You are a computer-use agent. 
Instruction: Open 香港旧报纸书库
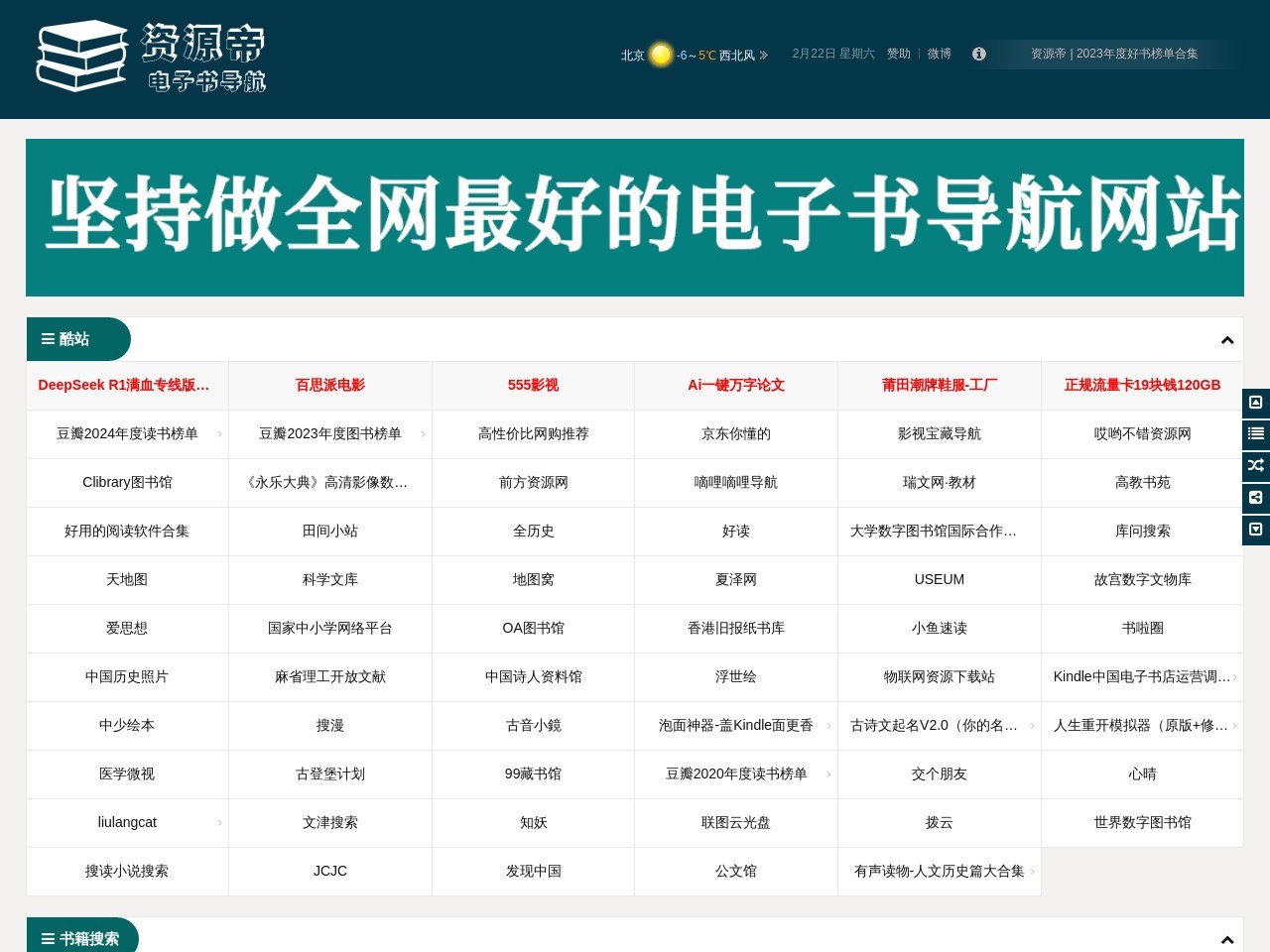point(736,628)
